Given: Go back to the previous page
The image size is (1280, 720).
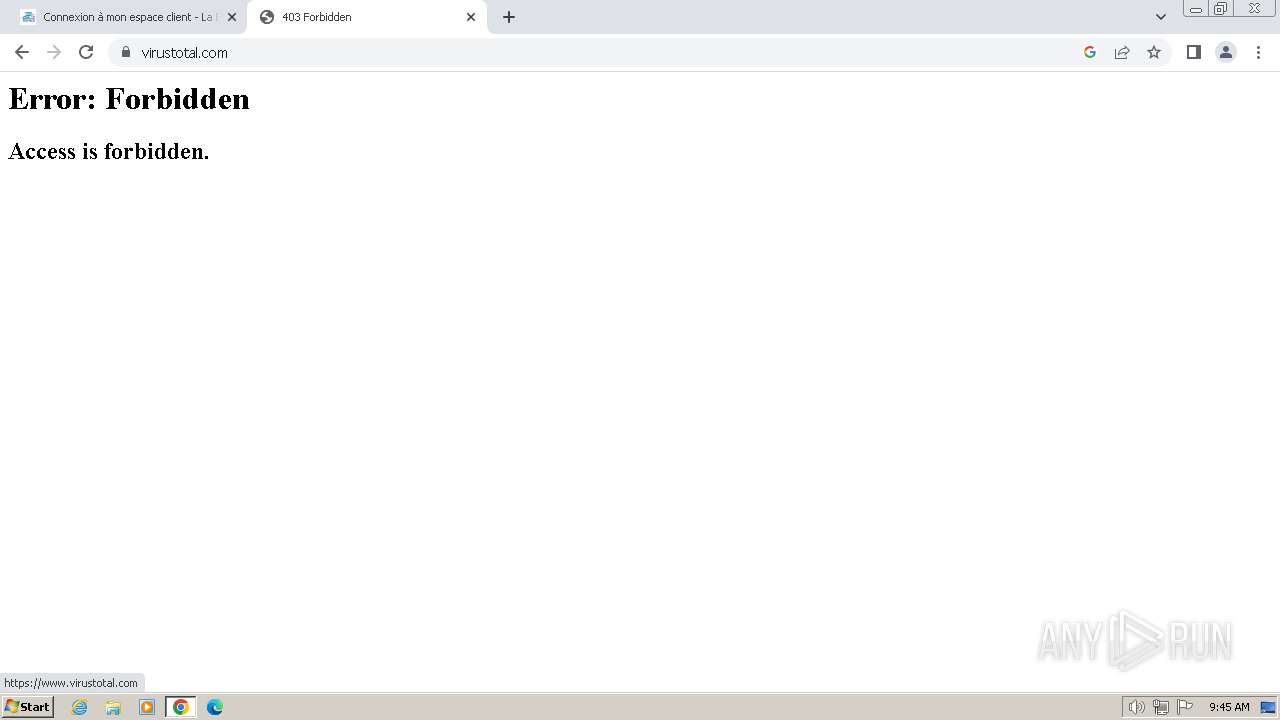Looking at the screenshot, I should 22,52.
